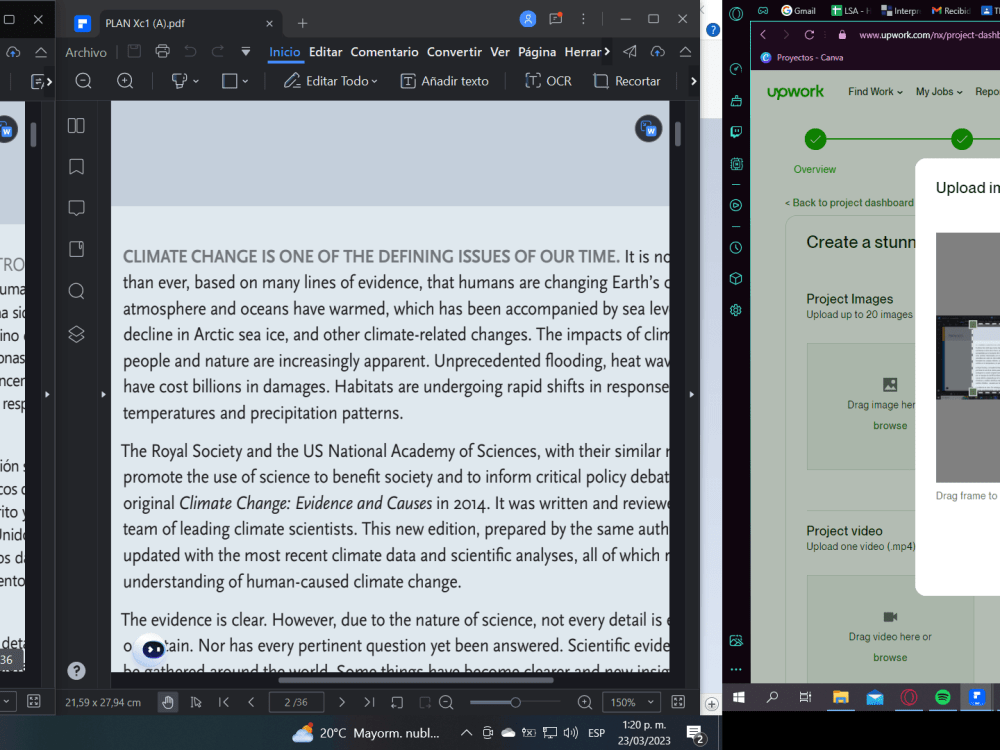This screenshot has width=1000, height=750.
Task: Click the horizontal scrollbar under the document
Action: coord(416,680)
